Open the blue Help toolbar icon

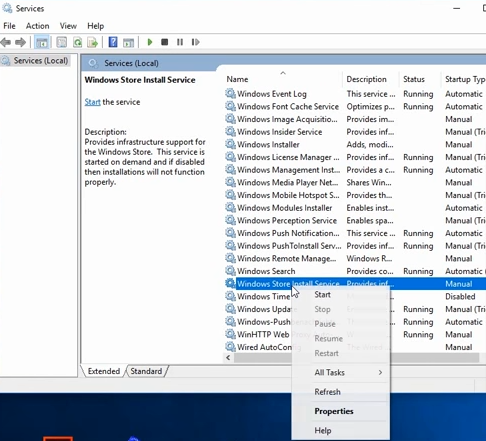pos(113,42)
